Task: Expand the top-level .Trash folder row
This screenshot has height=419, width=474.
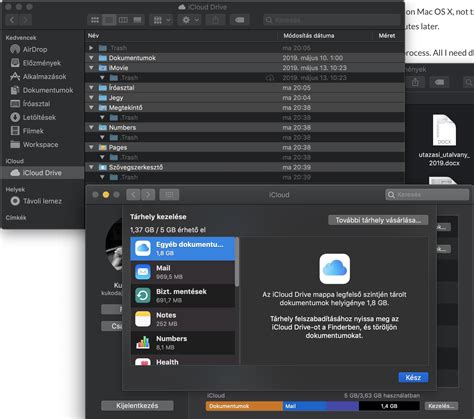Action: 91,48
